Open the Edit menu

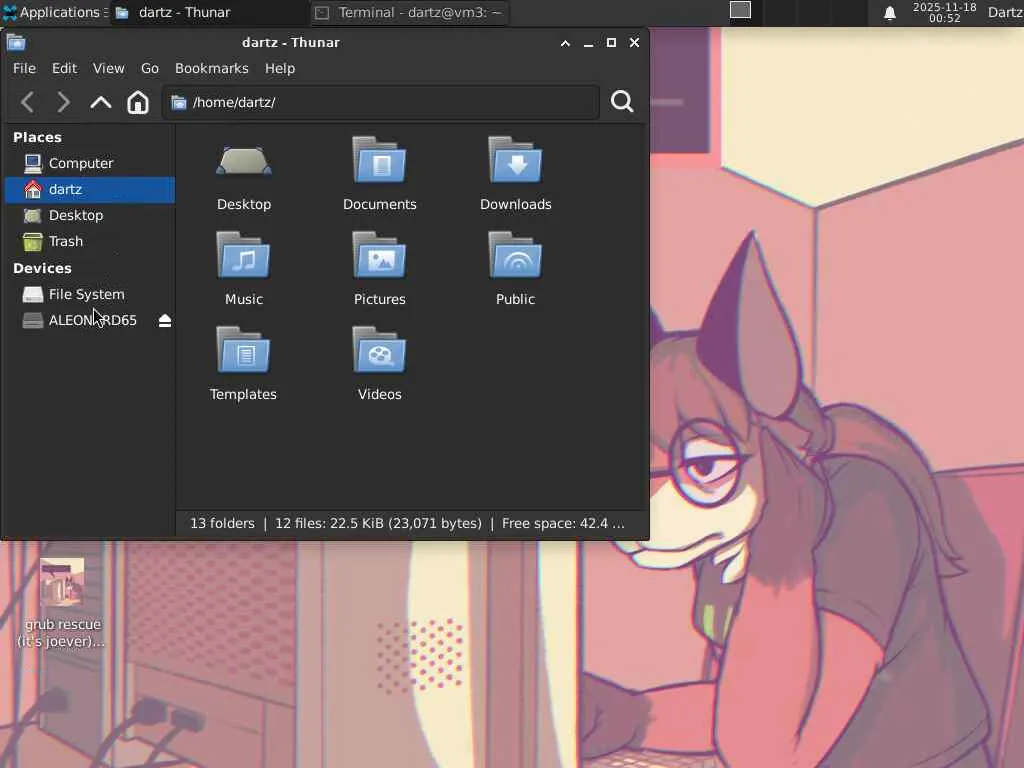point(65,68)
